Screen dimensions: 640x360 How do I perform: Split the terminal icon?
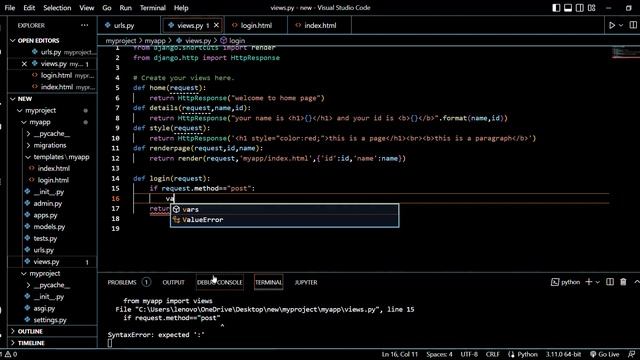(x=610, y=282)
